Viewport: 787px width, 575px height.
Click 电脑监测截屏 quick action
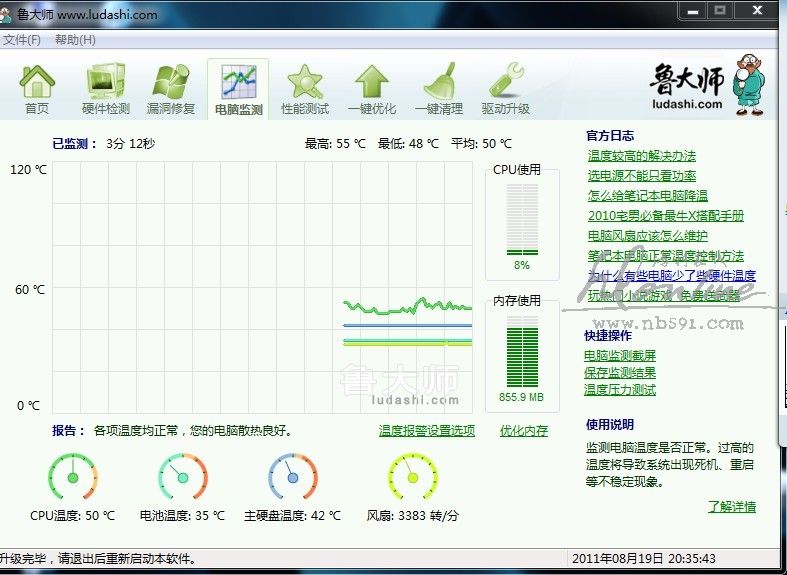620,356
